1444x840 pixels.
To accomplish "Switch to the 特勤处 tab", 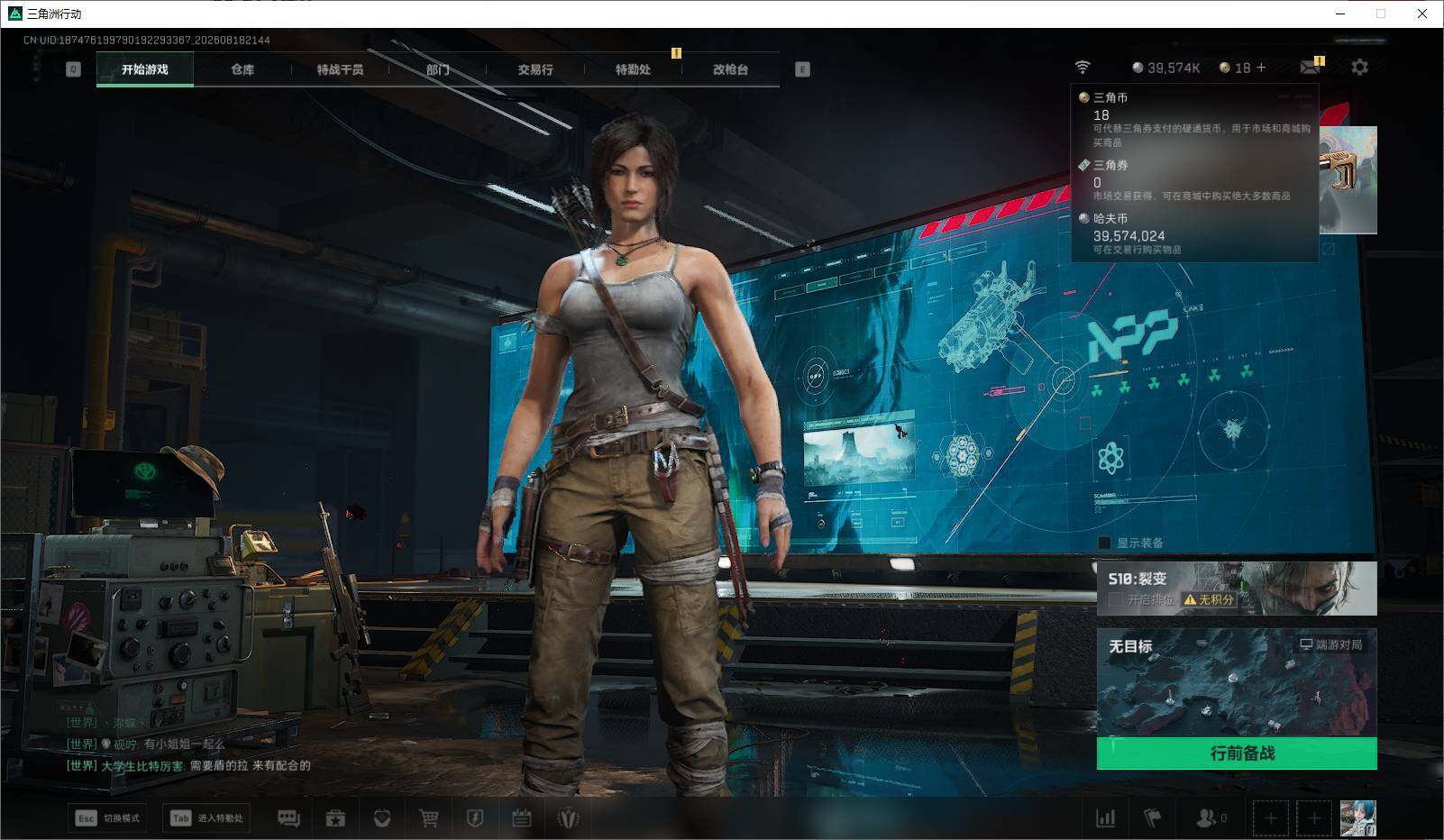I will 633,69.
